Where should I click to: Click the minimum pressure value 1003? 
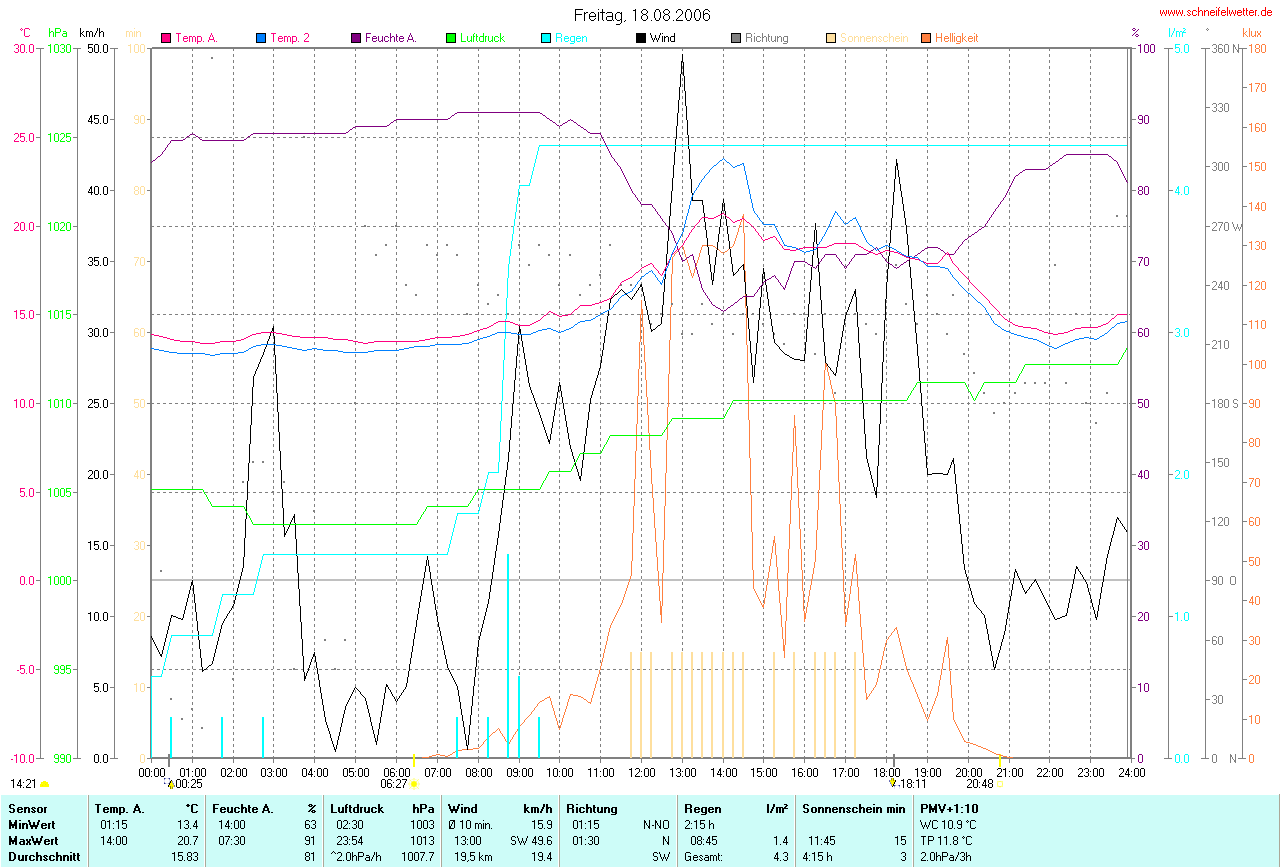422,825
